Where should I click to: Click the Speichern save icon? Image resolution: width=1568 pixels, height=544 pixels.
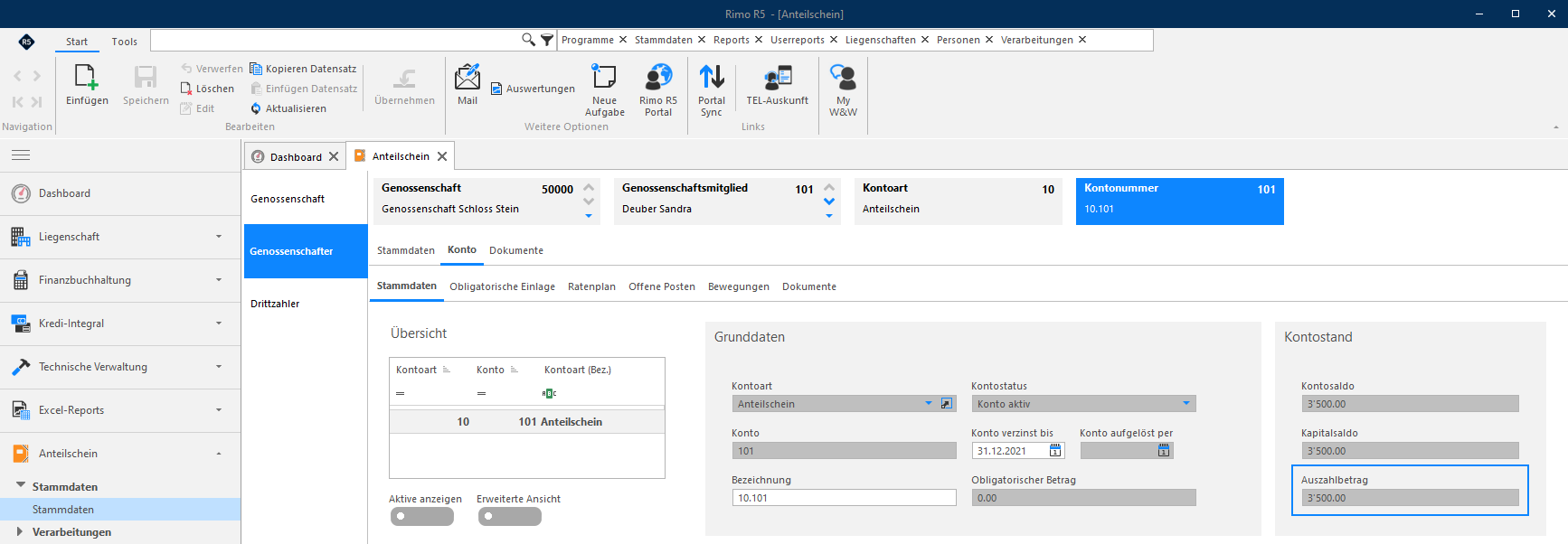[146, 78]
